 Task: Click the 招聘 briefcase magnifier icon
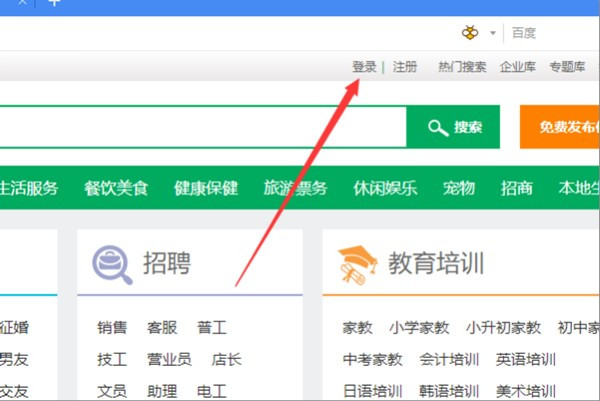pyautogui.click(x=112, y=264)
